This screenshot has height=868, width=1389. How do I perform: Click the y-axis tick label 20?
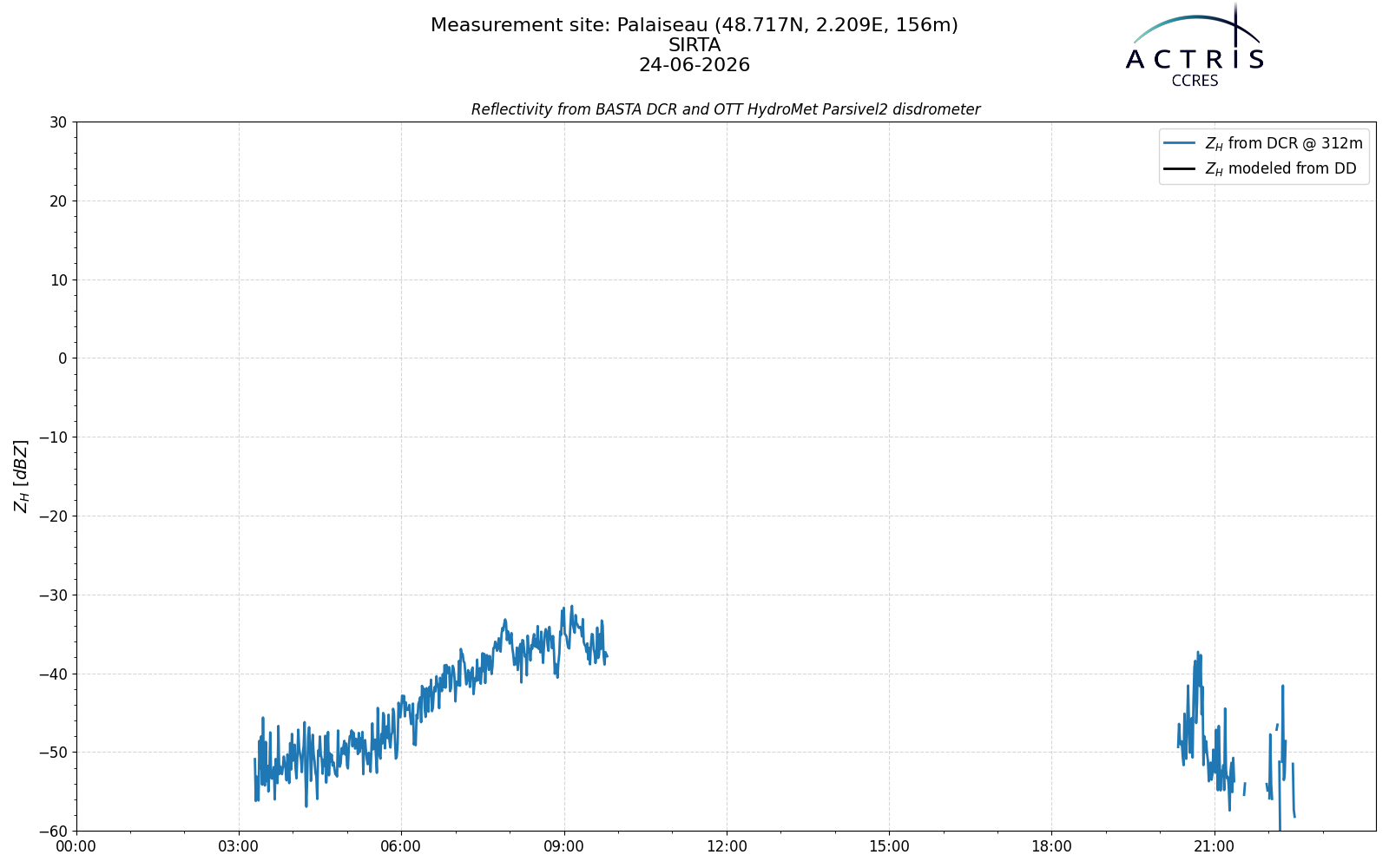point(58,201)
